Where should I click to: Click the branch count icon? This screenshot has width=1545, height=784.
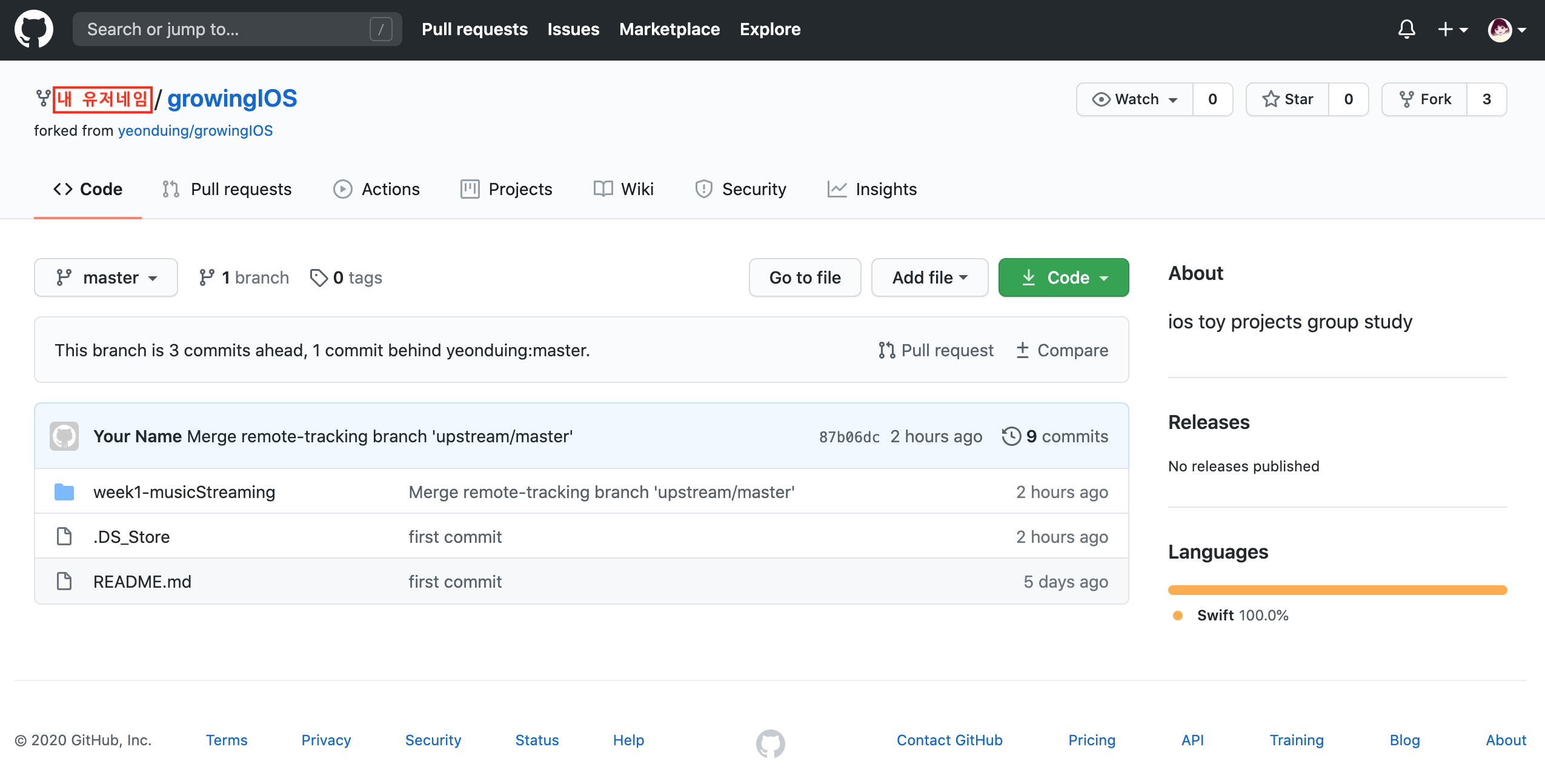coord(207,277)
